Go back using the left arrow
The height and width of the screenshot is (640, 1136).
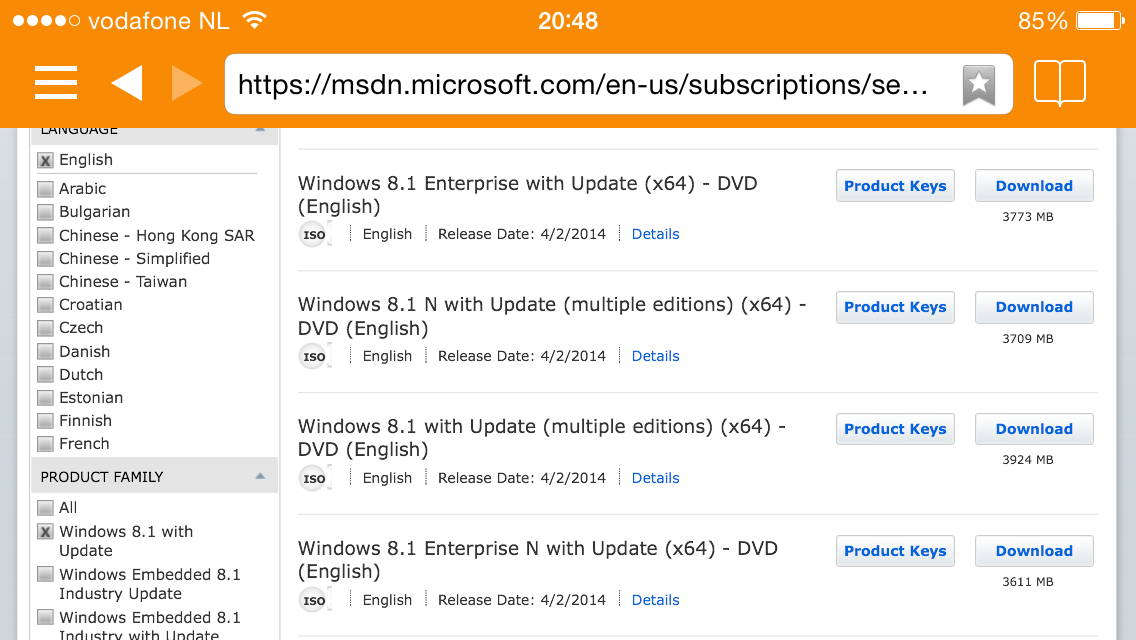pos(127,83)
